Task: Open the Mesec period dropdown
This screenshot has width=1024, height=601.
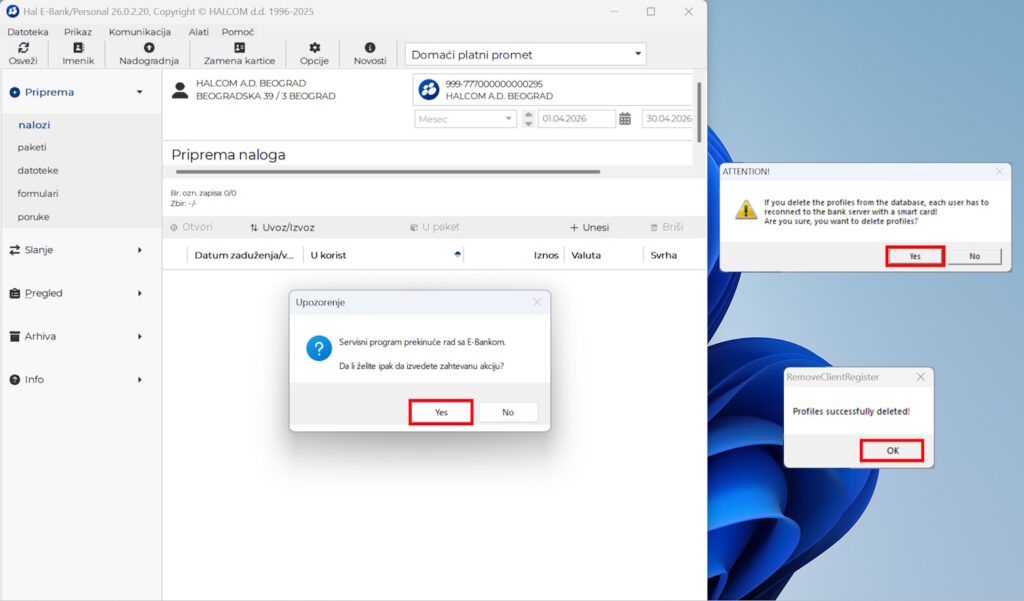Action: 465,118
